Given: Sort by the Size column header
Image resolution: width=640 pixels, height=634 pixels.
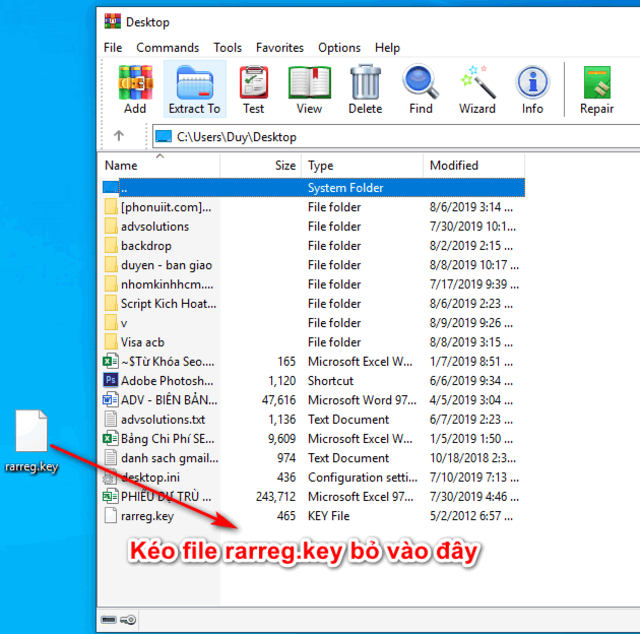Looking at the screenshot, I should point(261,165).
